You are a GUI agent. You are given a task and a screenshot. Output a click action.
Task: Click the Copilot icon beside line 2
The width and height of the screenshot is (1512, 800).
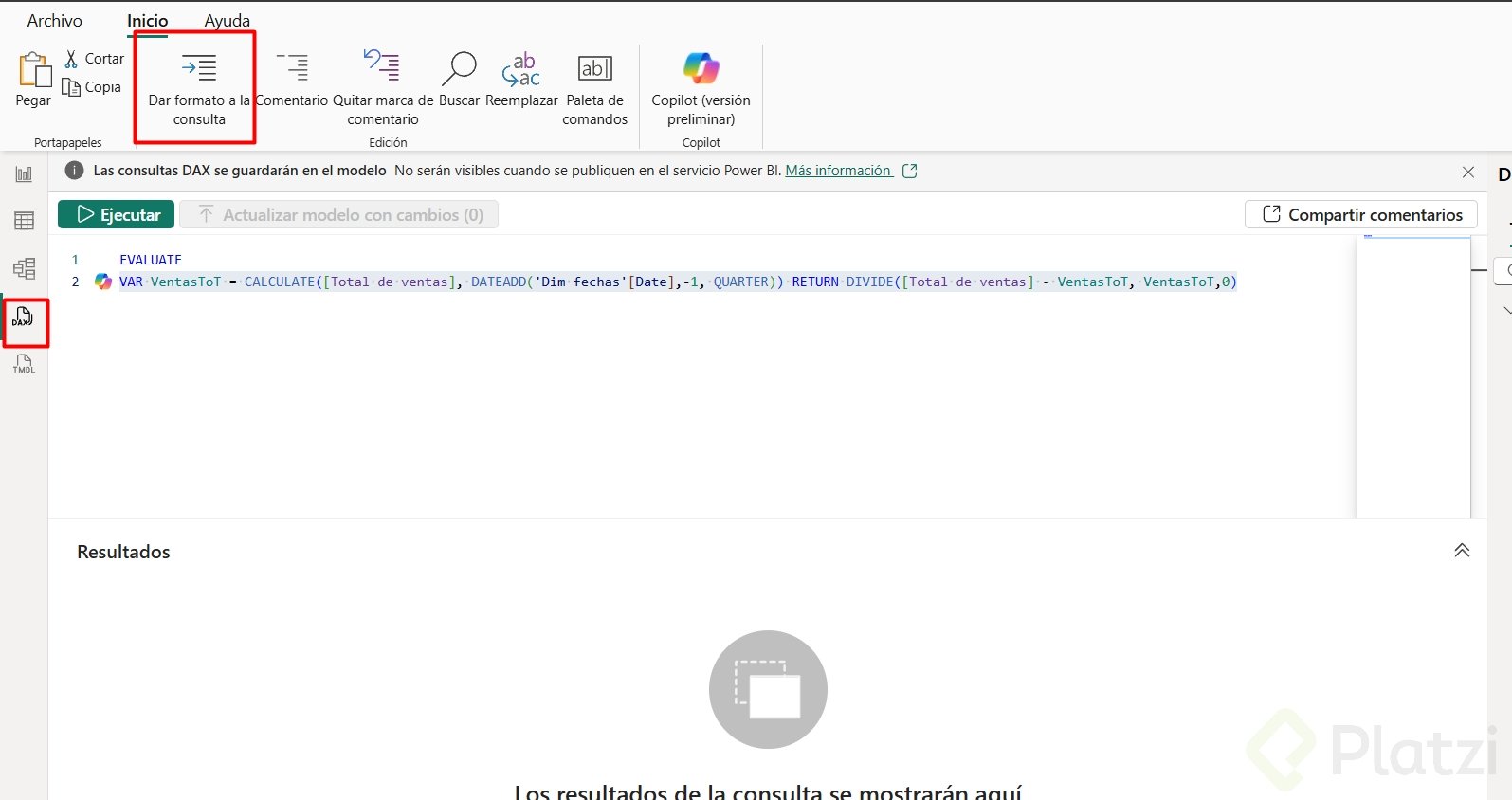coord(103,282)
